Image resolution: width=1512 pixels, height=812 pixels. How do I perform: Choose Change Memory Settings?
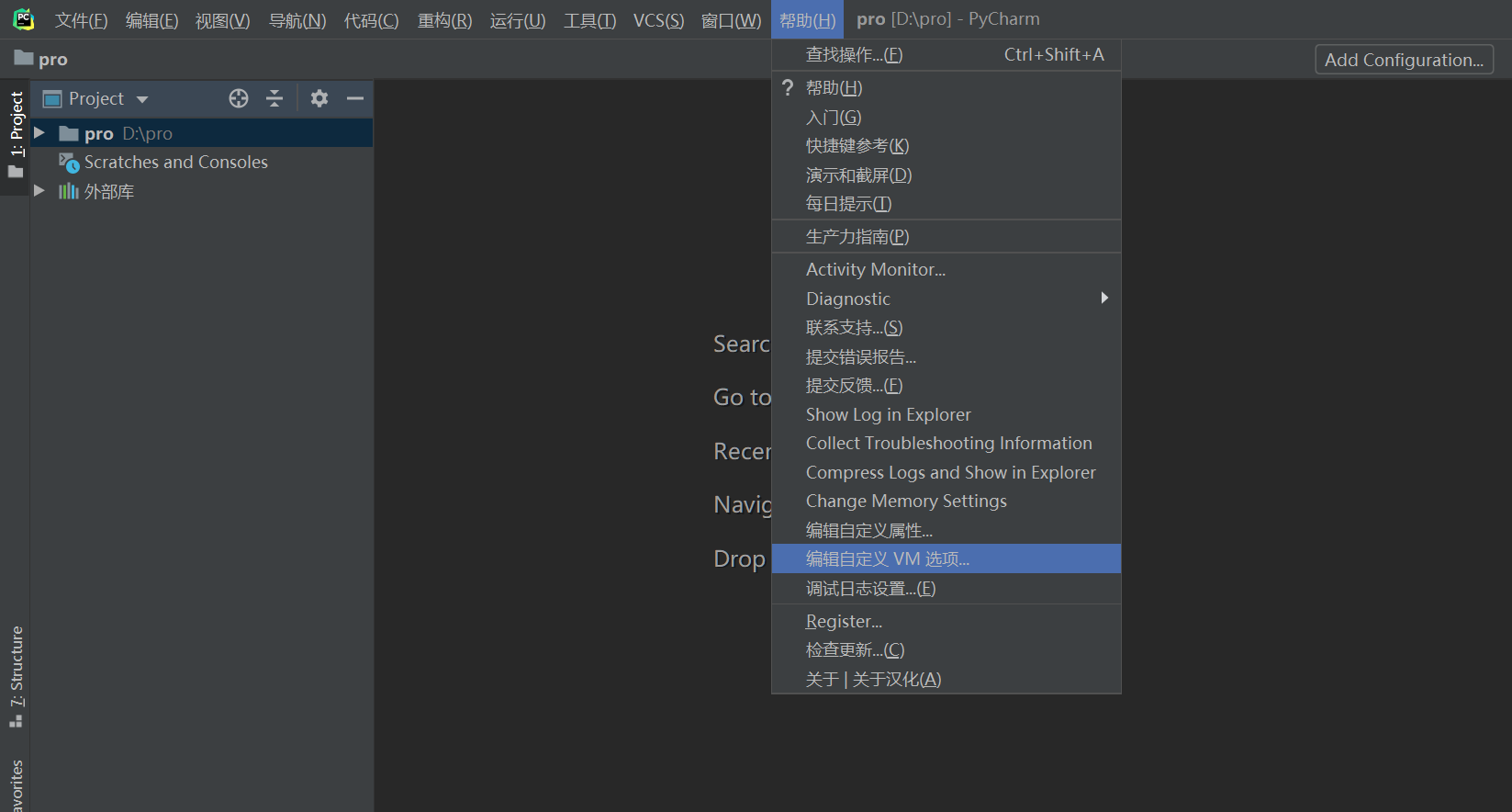coord(946,501)
